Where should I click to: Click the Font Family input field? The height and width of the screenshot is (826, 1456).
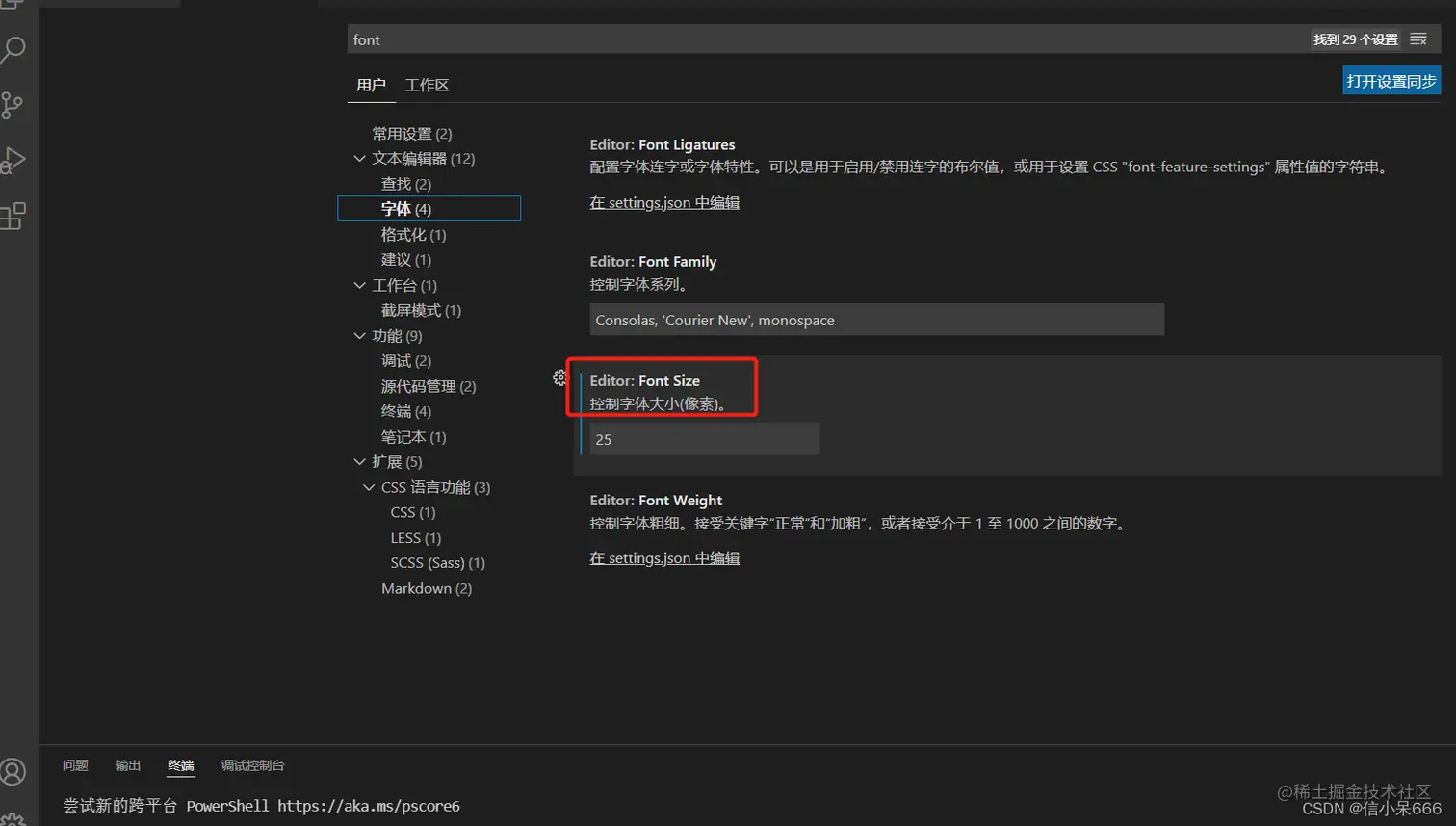pyautogui.click(x=877, y=320)
